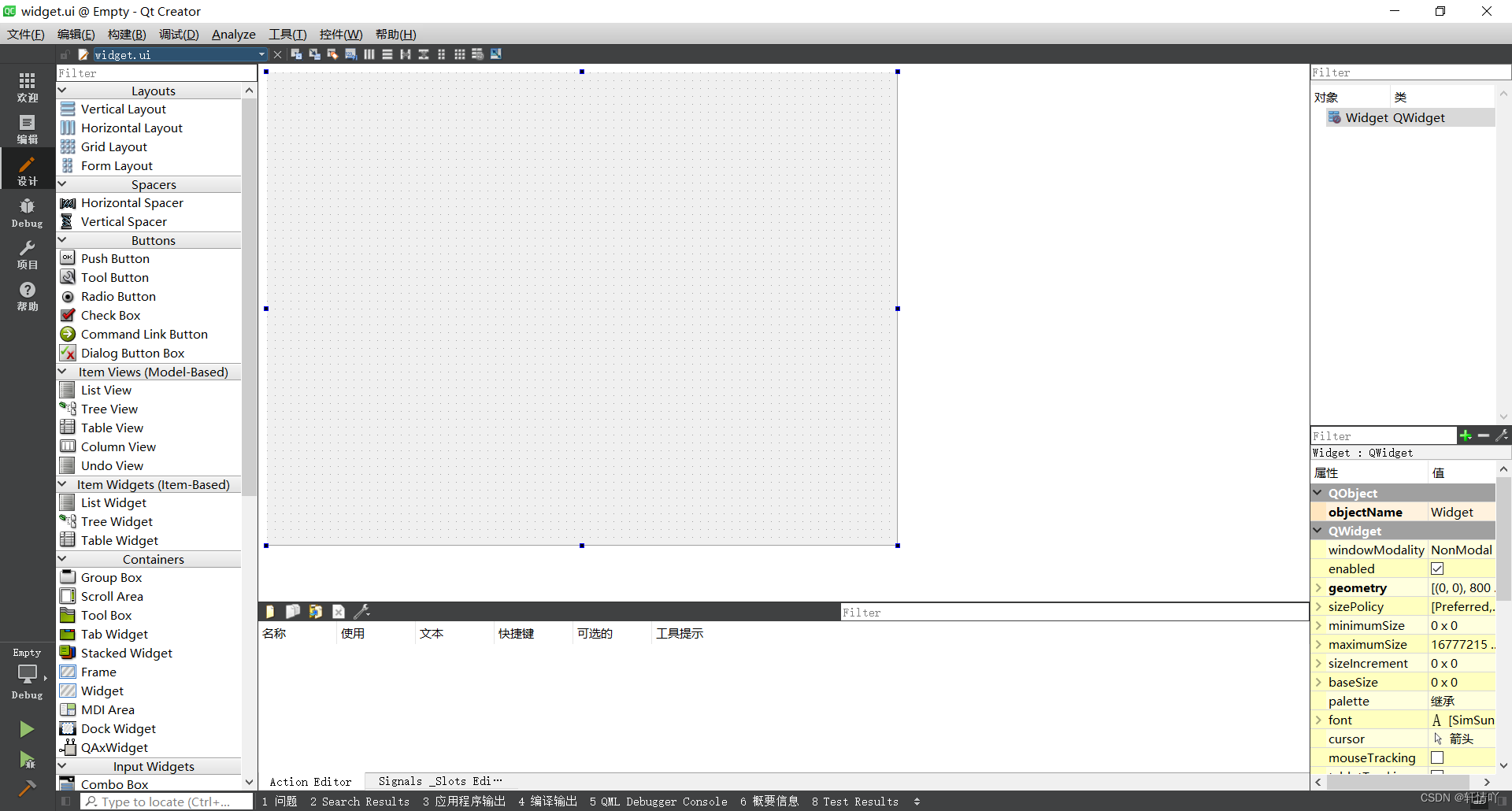The image size is (1512, 811).
Task: Switch to Design (设计) mode
Action: click(28, 170)
